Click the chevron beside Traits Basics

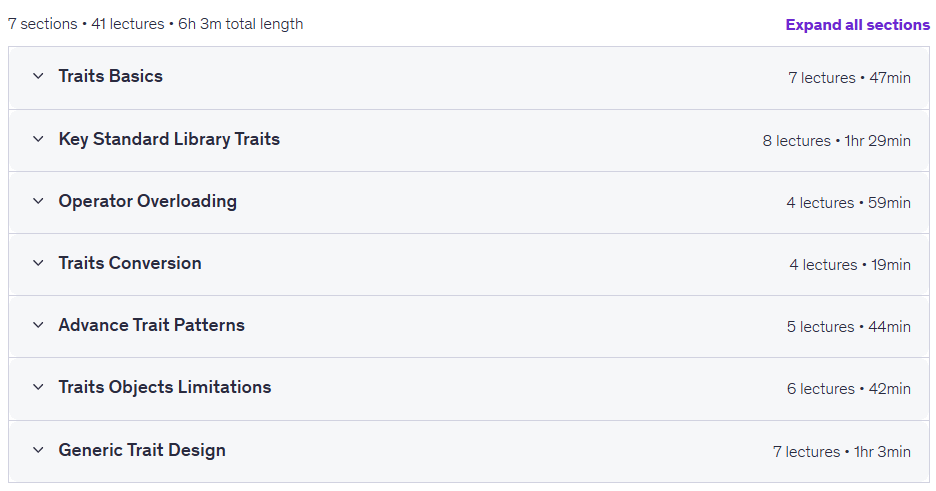coord(38,76)
